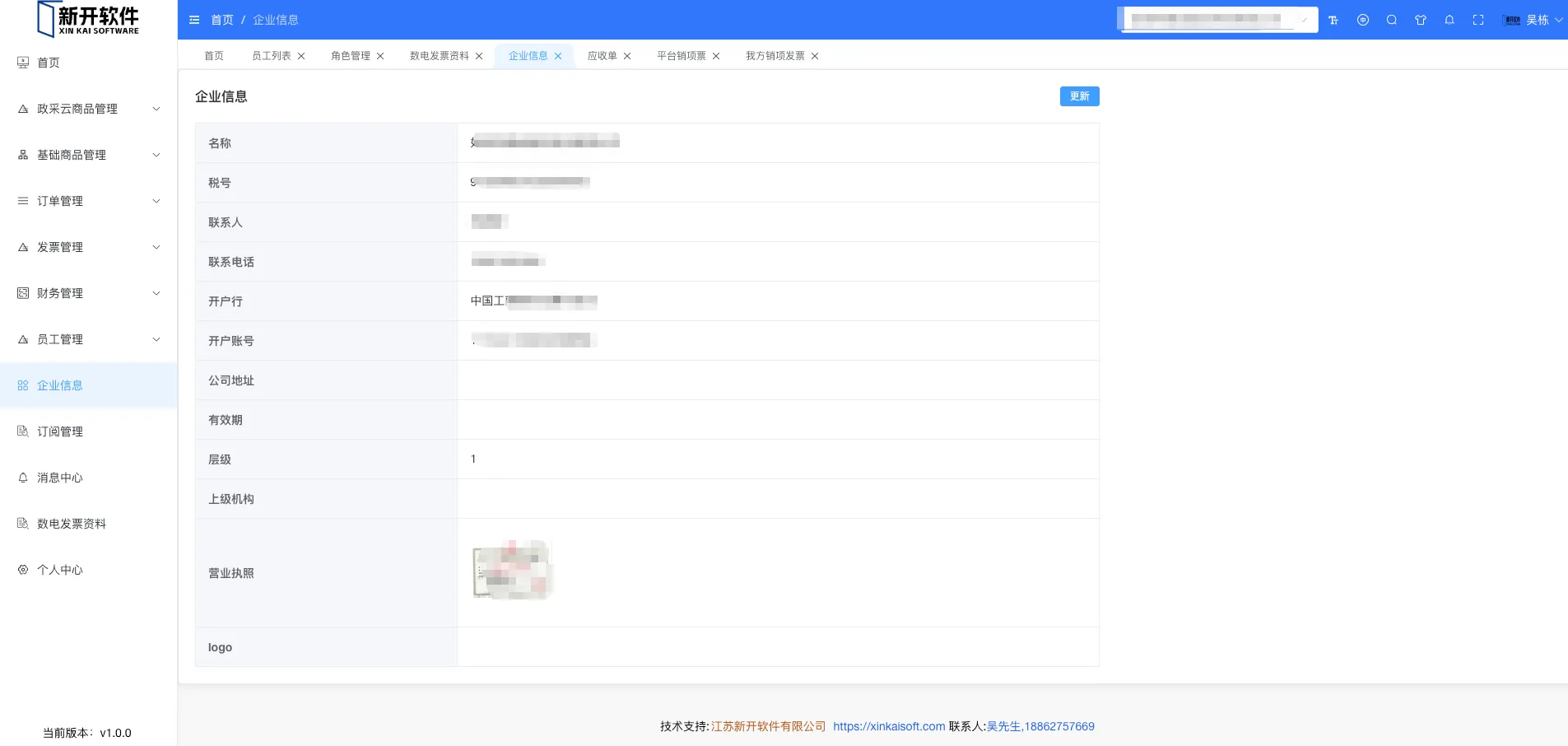Collapse the sidebar with the hamburger icon
Screen dimensions: 1568x746
[x=194, y=20]
